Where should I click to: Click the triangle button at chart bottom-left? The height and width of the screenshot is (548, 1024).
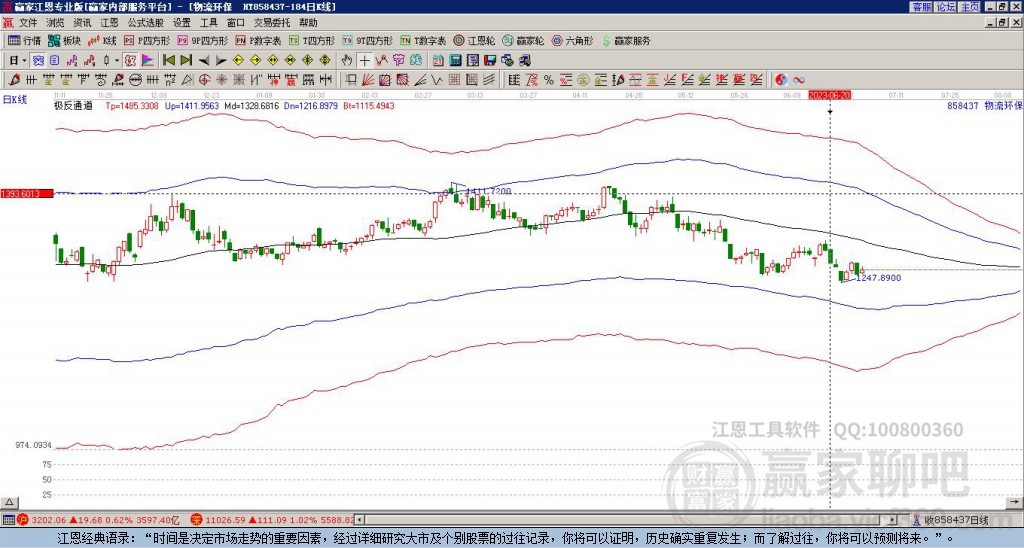8,502
